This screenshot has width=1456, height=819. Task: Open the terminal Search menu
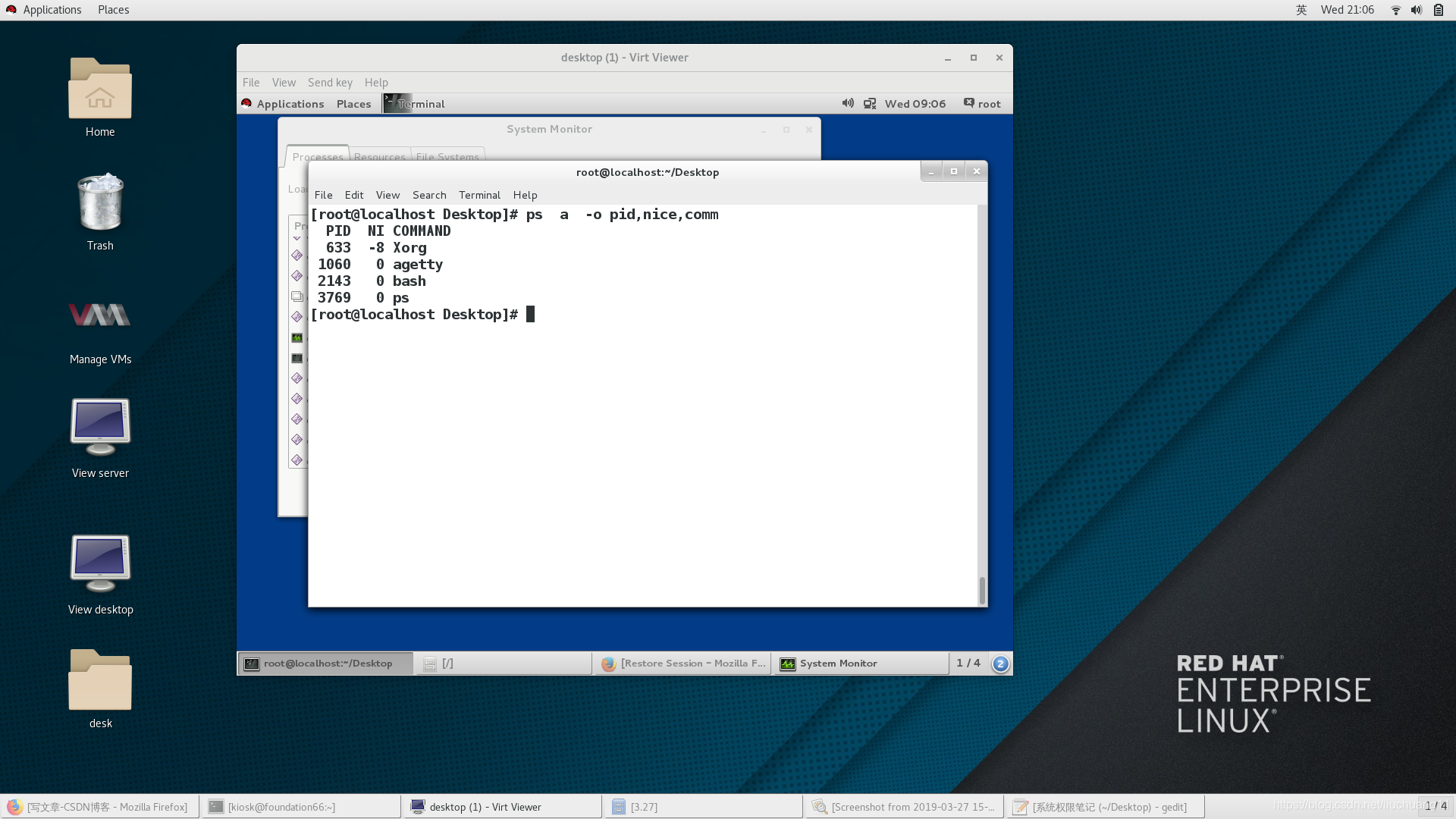(x=429, y=195)
